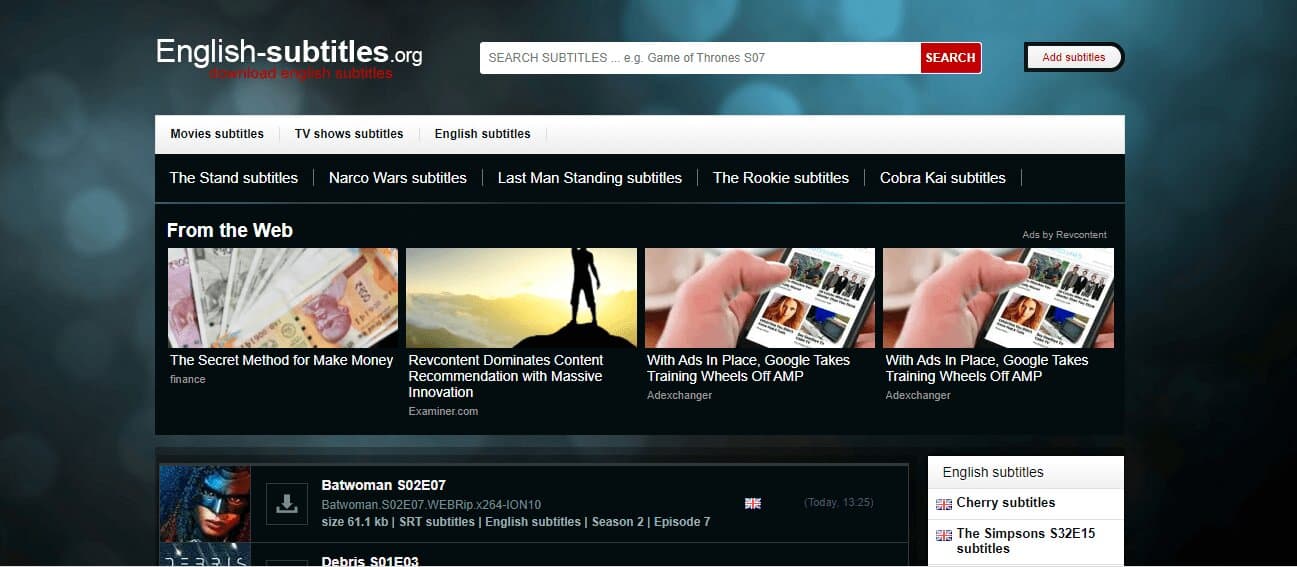Screen dimensions: 1297x567
Task: Click the 'finance' source label
Action: pyautogui.click(x=188, y=380)
